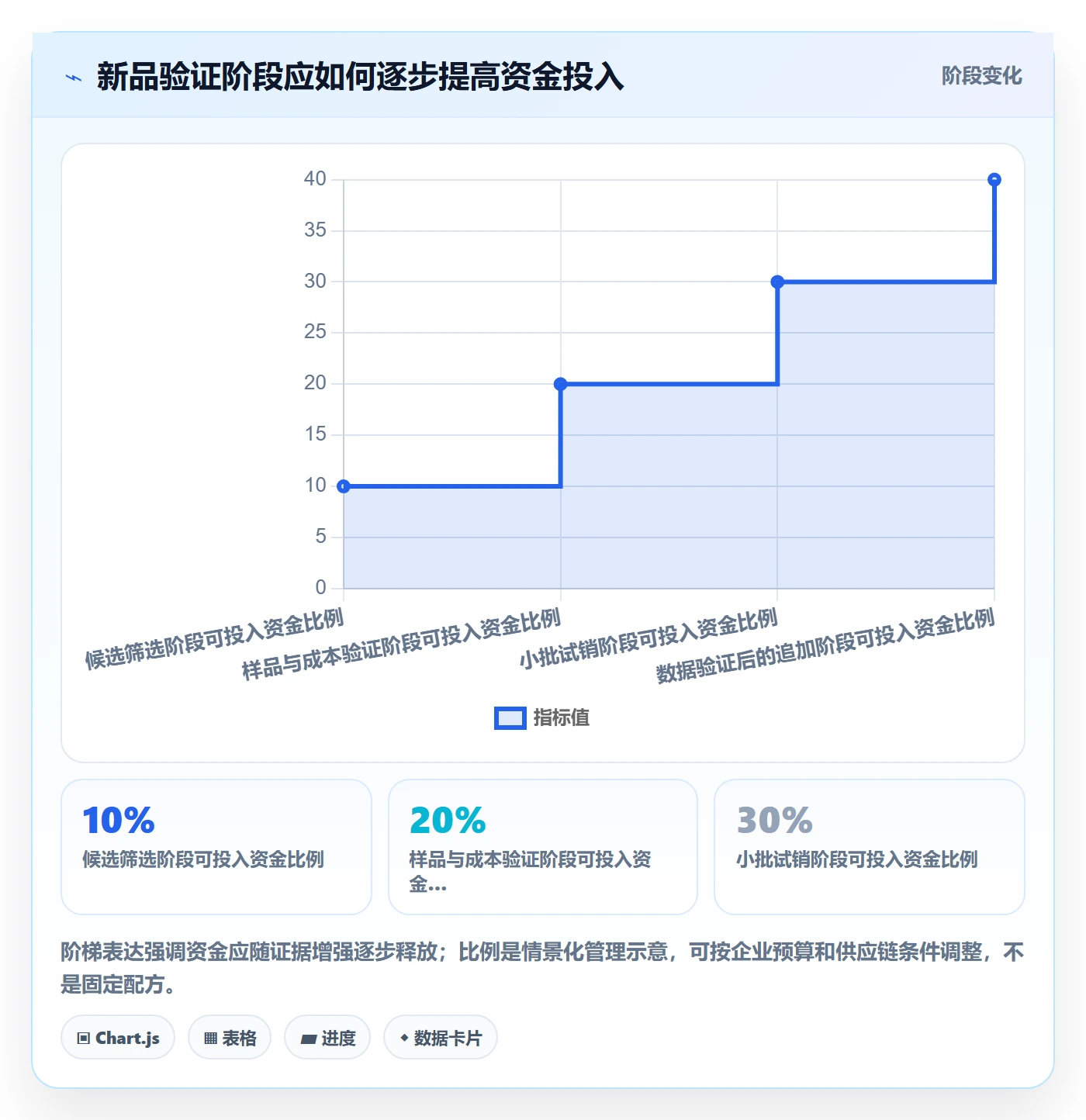Viewport: 1086px width, 1120px height.
Task: Click axis label 候选筛选阶段可投入资金比例
Action: 214,639
